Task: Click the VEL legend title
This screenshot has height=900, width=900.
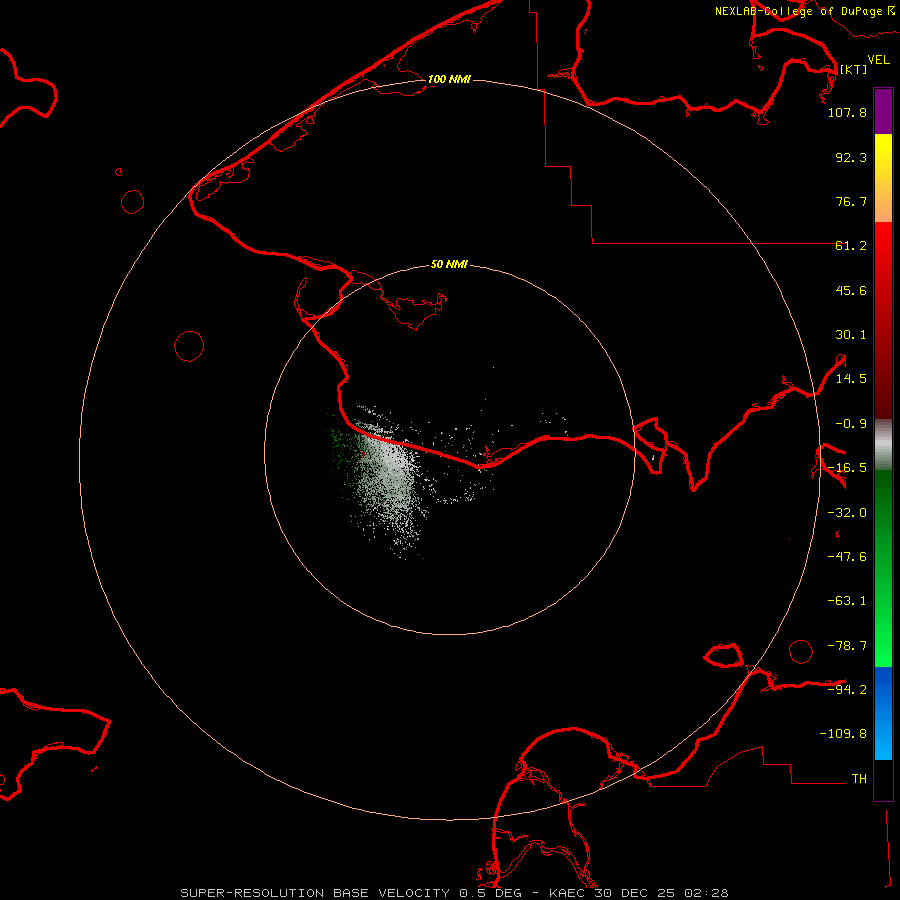Action: pyautogui.click(x=878, y=60)
